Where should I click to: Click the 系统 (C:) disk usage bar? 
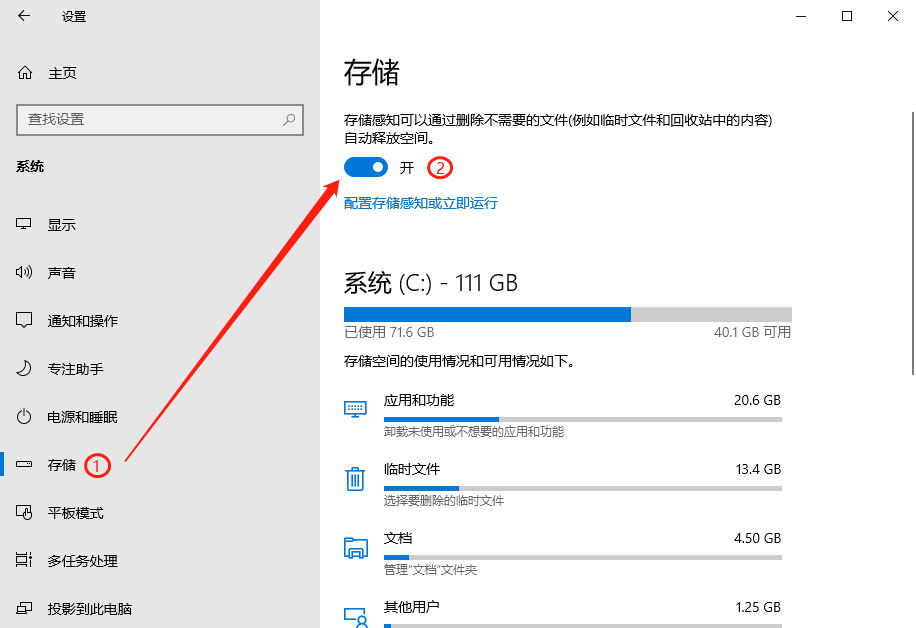pos(568,314)
